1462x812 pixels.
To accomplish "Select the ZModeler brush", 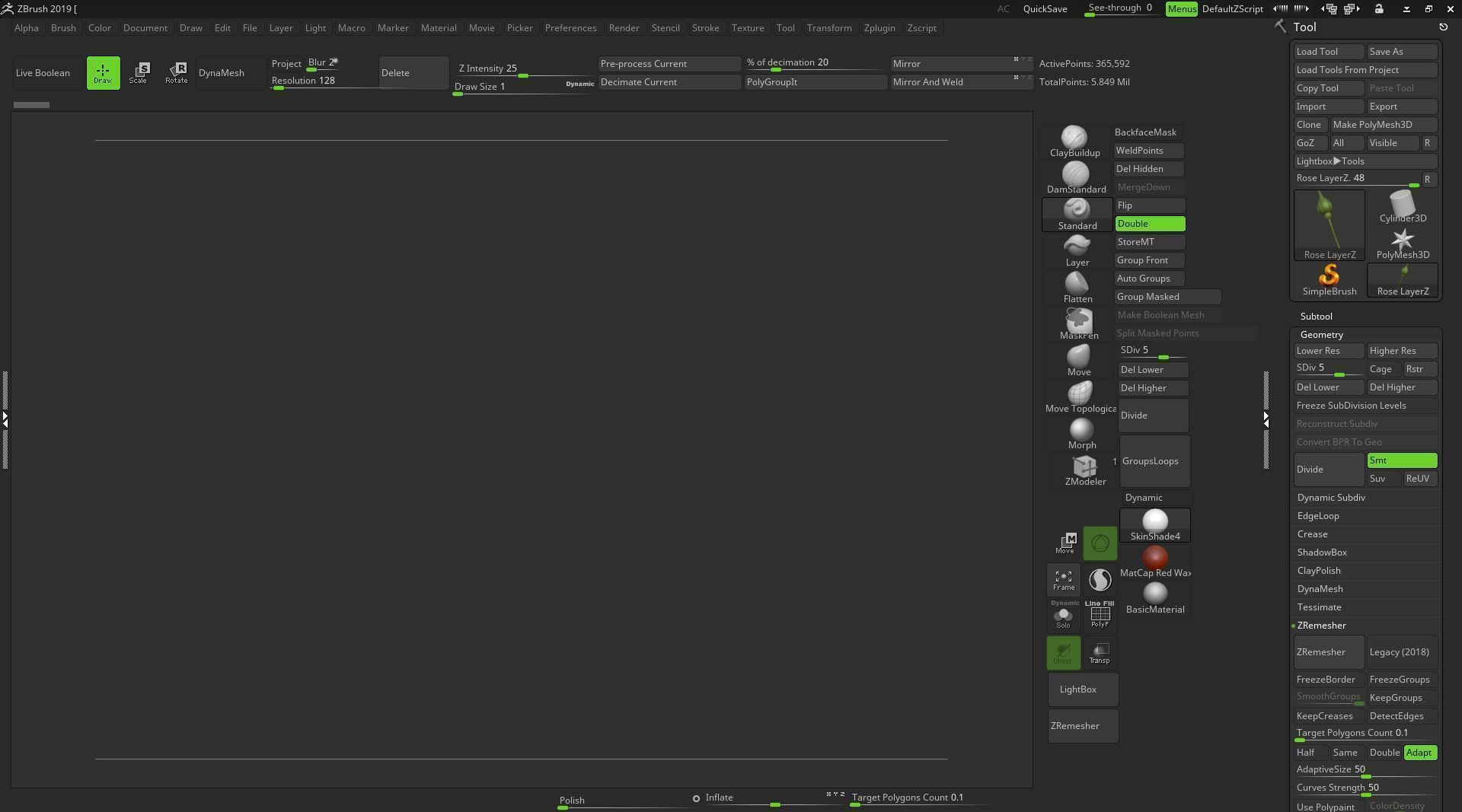I will tap(1084, 471).
